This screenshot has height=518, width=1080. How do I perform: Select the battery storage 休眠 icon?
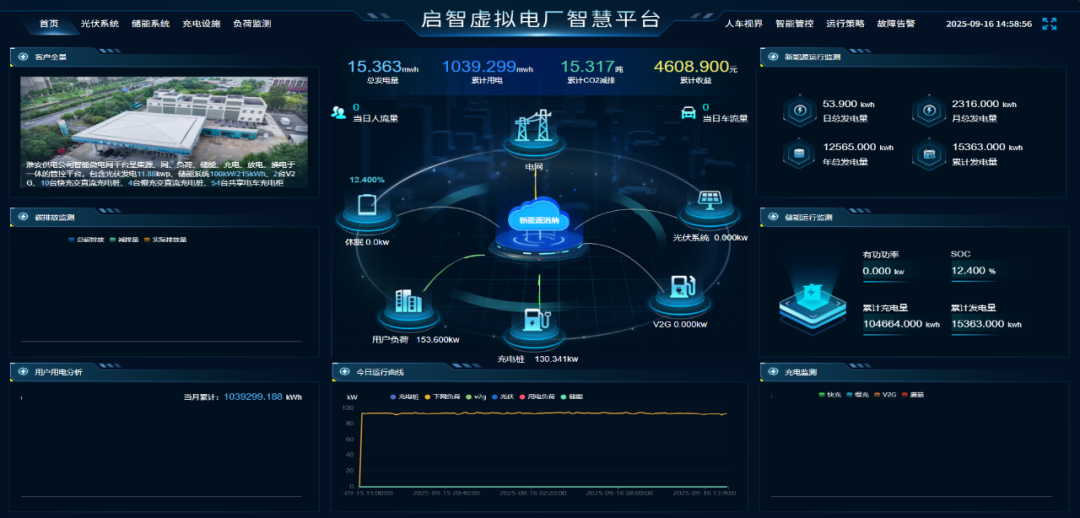coord(366,205)
